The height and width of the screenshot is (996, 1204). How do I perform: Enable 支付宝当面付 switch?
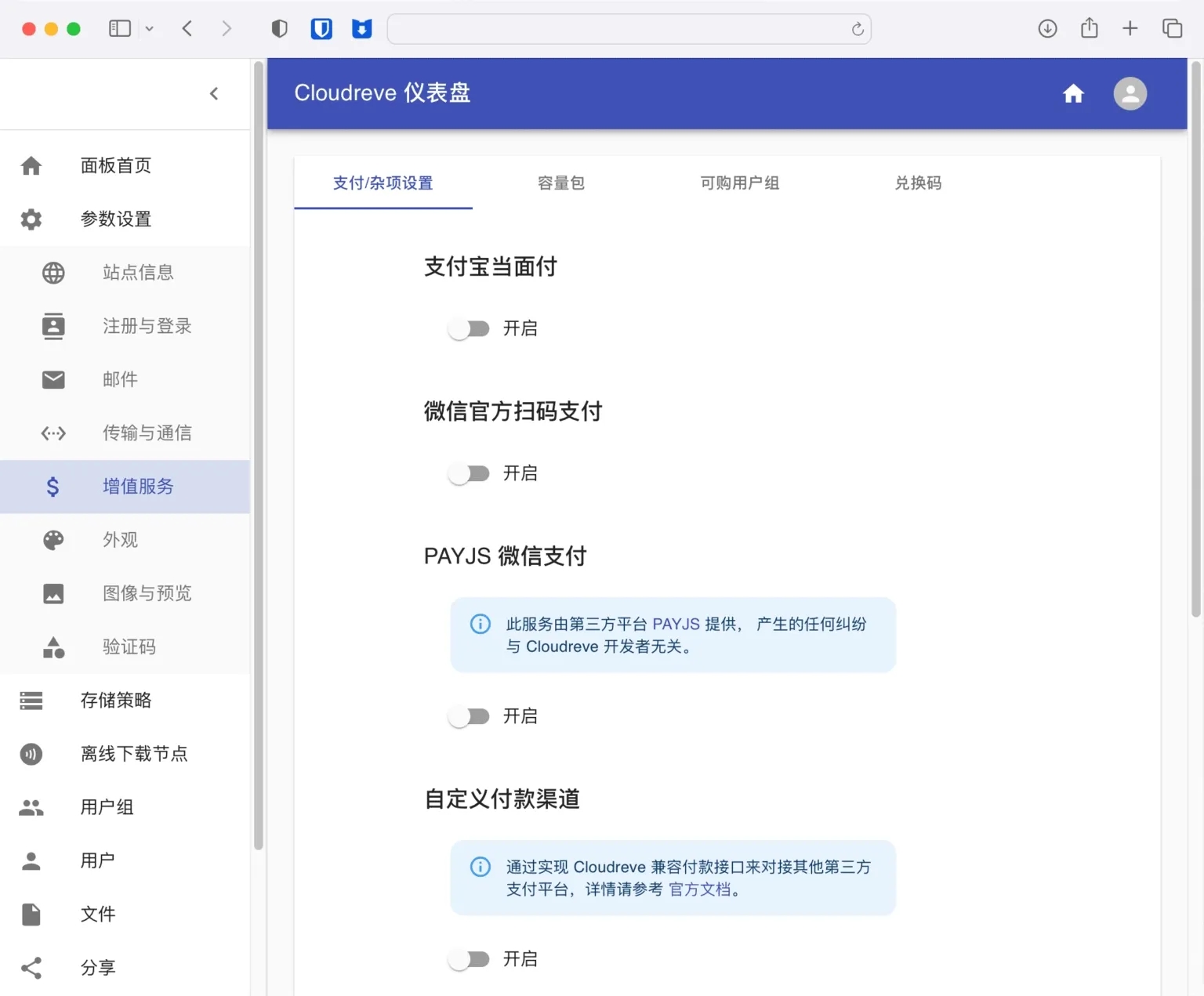click(469, 328)
